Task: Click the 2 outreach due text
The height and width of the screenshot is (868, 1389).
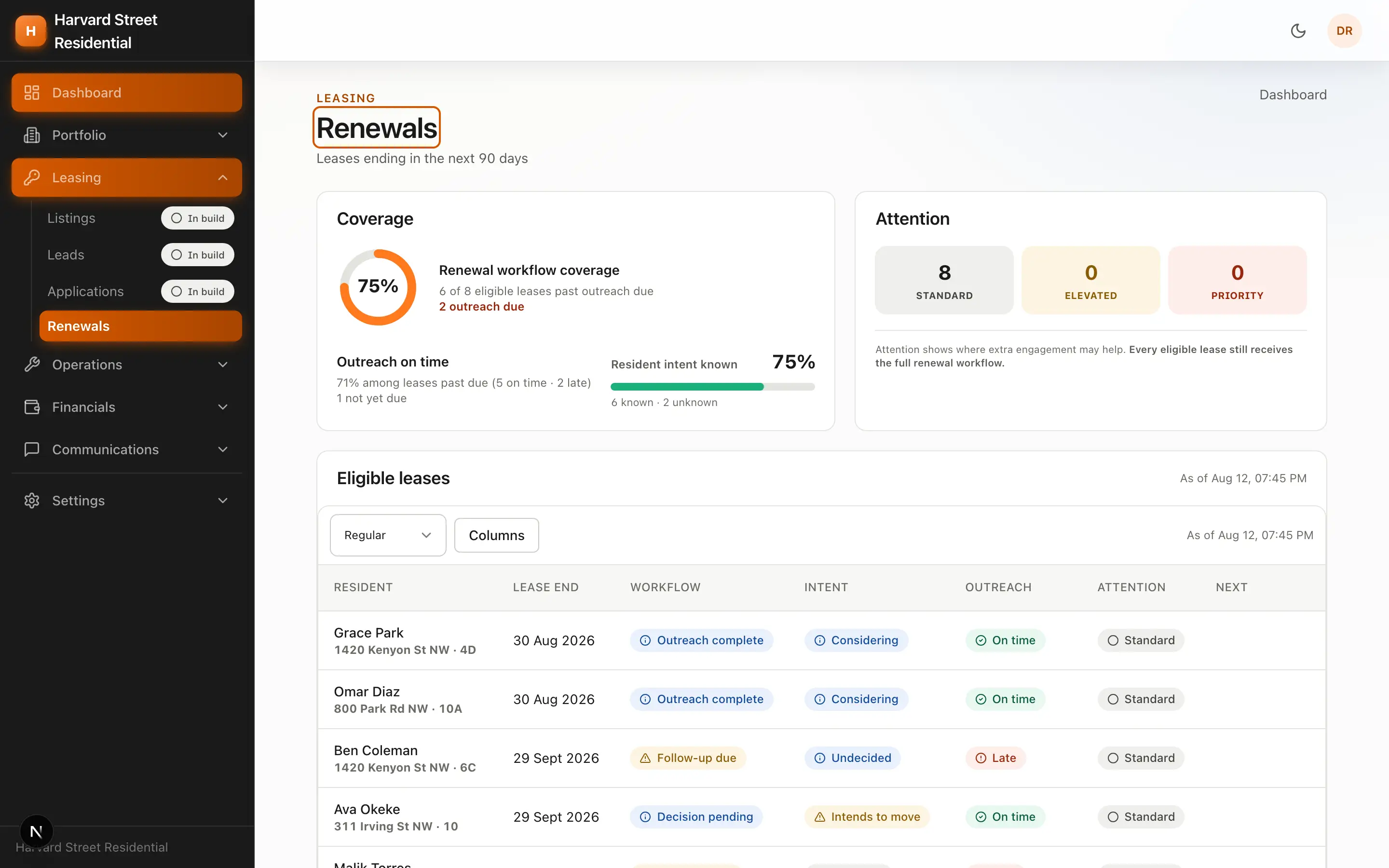Action: (481, 307)
